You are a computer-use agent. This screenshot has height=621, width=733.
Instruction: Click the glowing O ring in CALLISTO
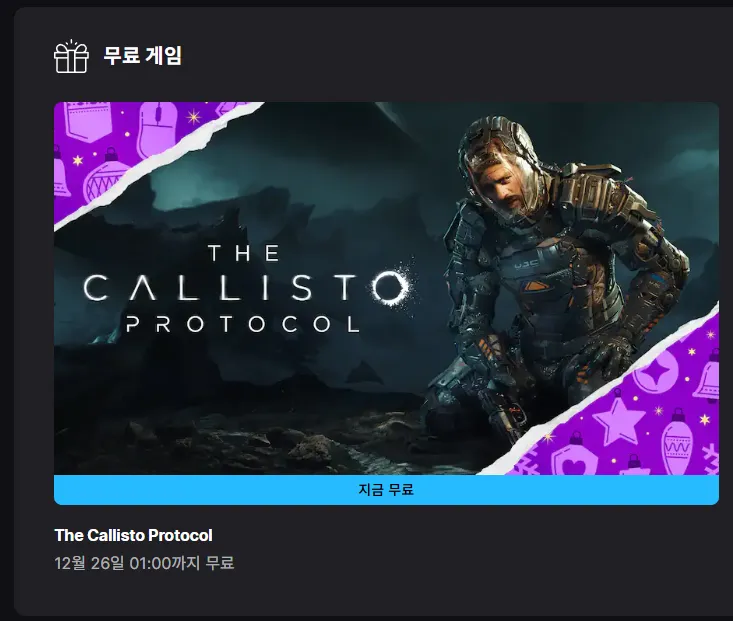point(389,286)
